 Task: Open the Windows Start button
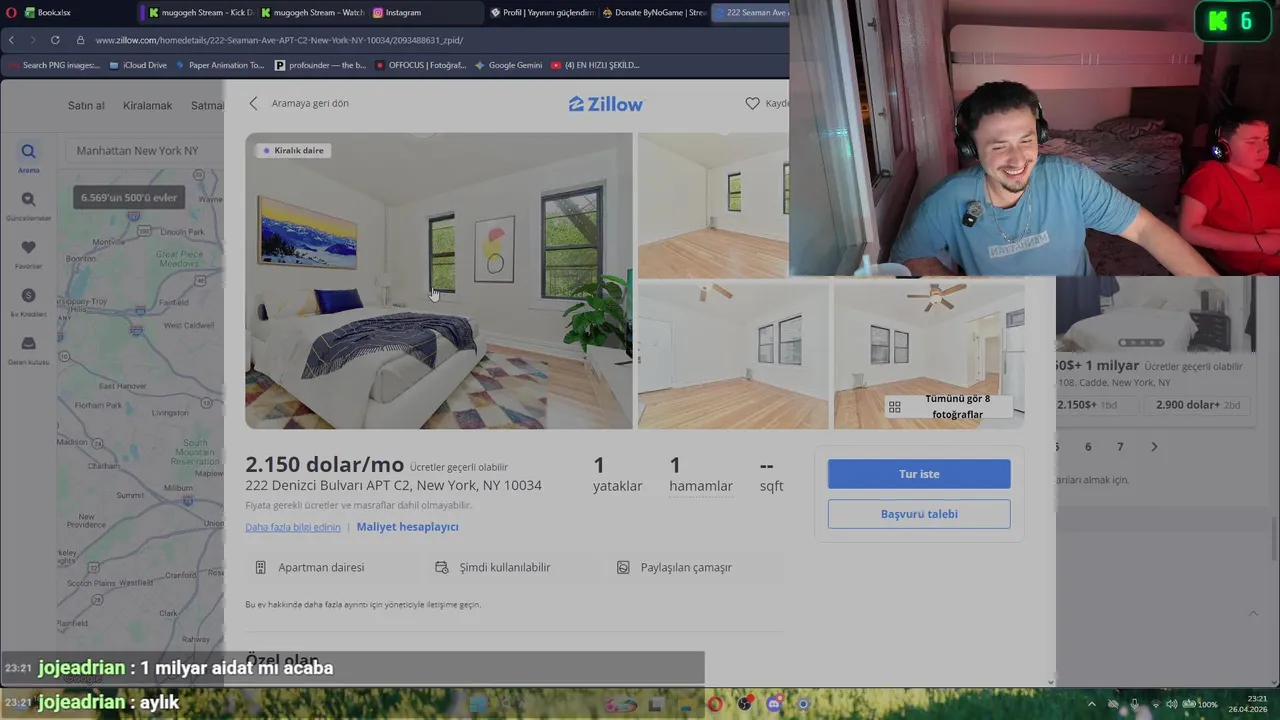click(479, 704)
